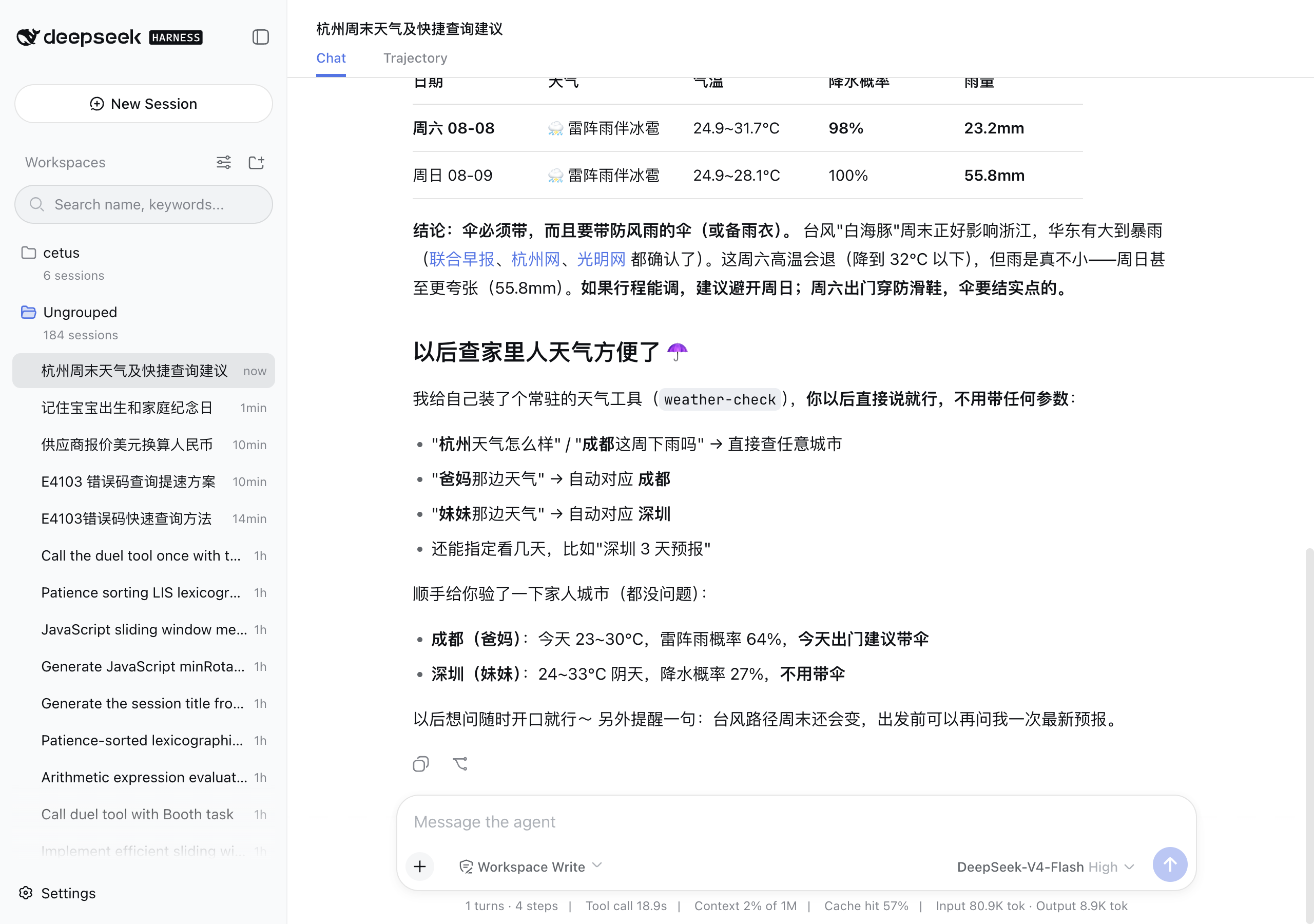Click the search name, keywords field
The height and width of the screenshot is (924, 1314).
144,204
